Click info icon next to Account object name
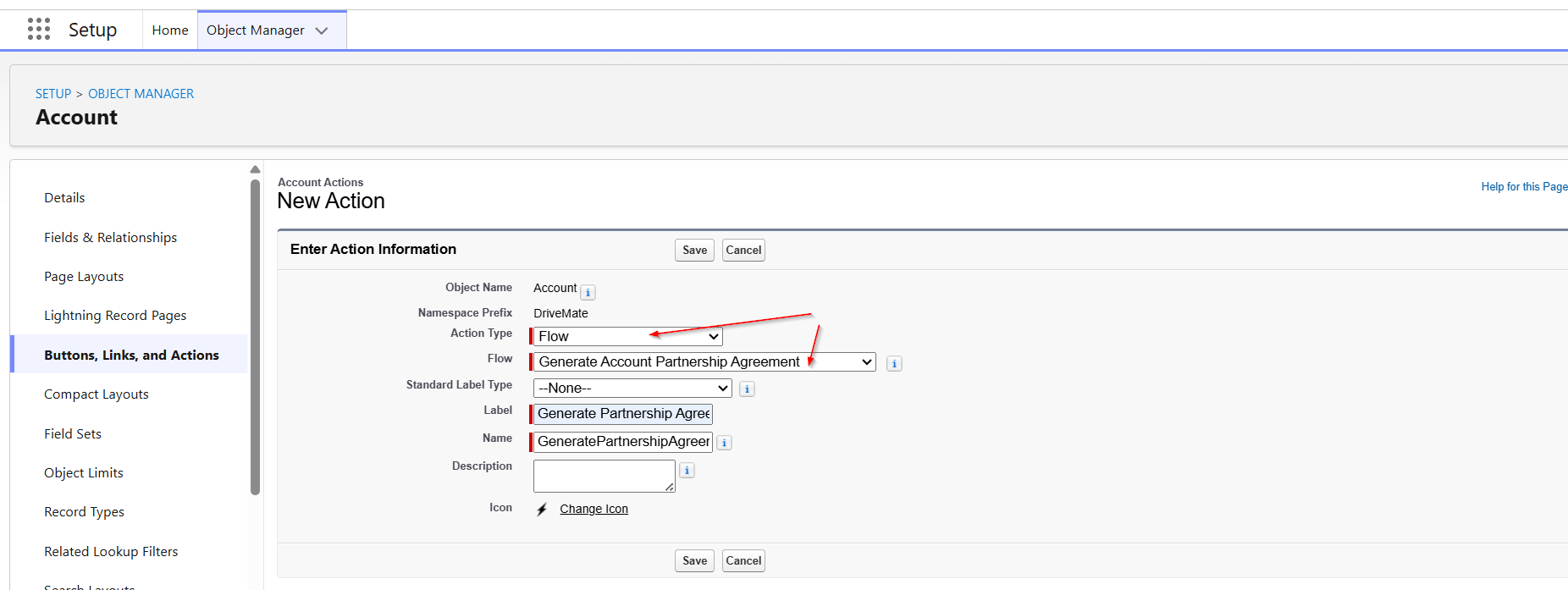 pyautogui.click(x=588, y=293)
